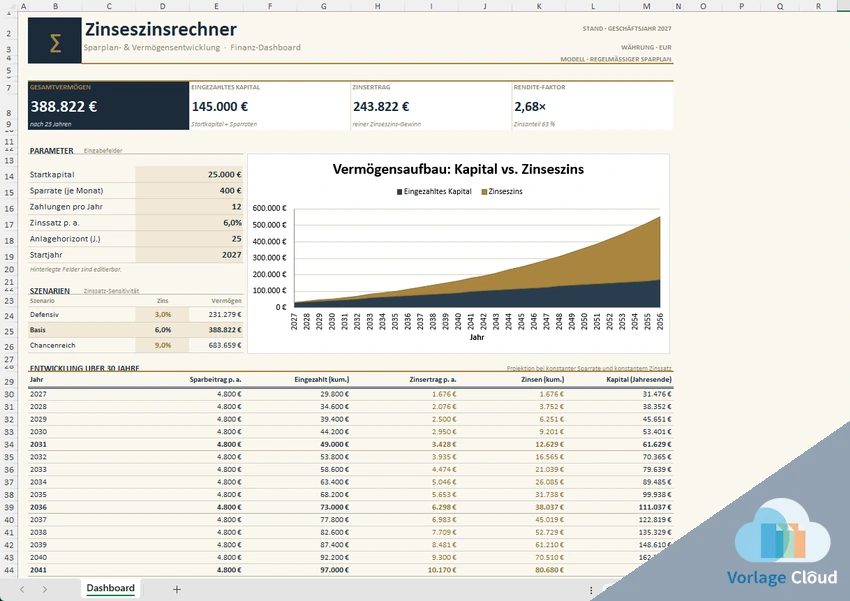The height and width of the screenshot is (601, 850).
Task: Select the Rendite-Faktor value 2,68×
Action: [530, 107]
